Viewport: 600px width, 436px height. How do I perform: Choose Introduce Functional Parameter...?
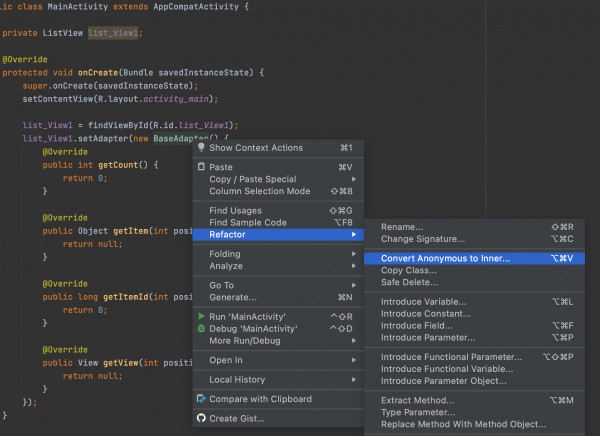[474, 357]
